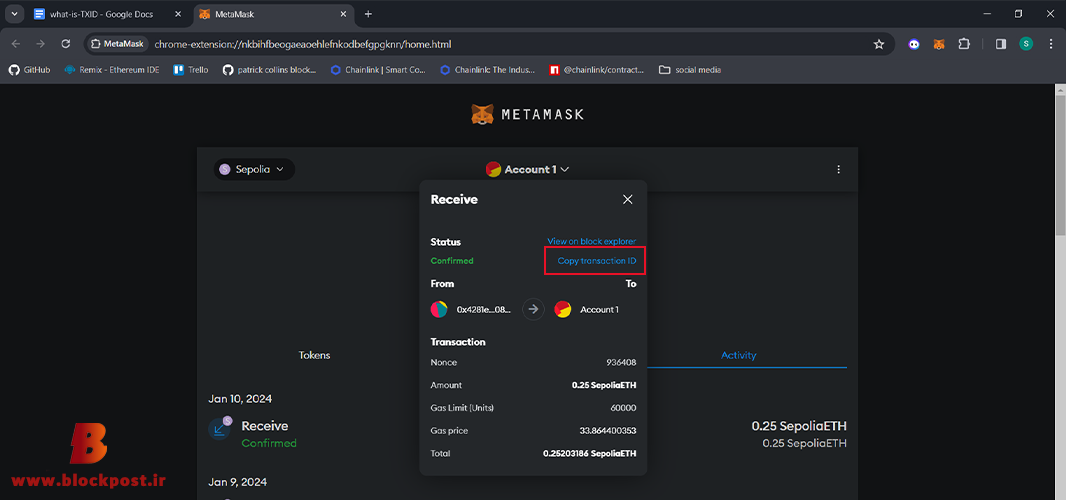Screen dimensions: 1066x500
Task: Open the Chrome profile avatar S
Action: click(1026, 44)
